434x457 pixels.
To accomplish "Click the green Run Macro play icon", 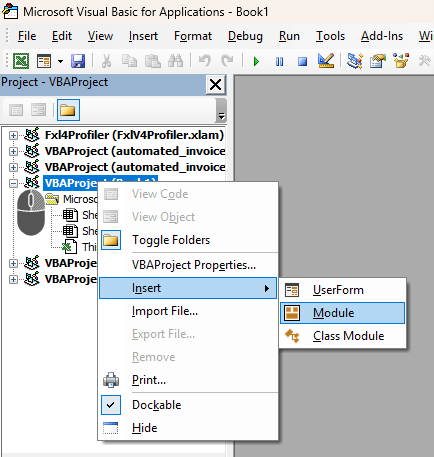I will pos(256,62).
